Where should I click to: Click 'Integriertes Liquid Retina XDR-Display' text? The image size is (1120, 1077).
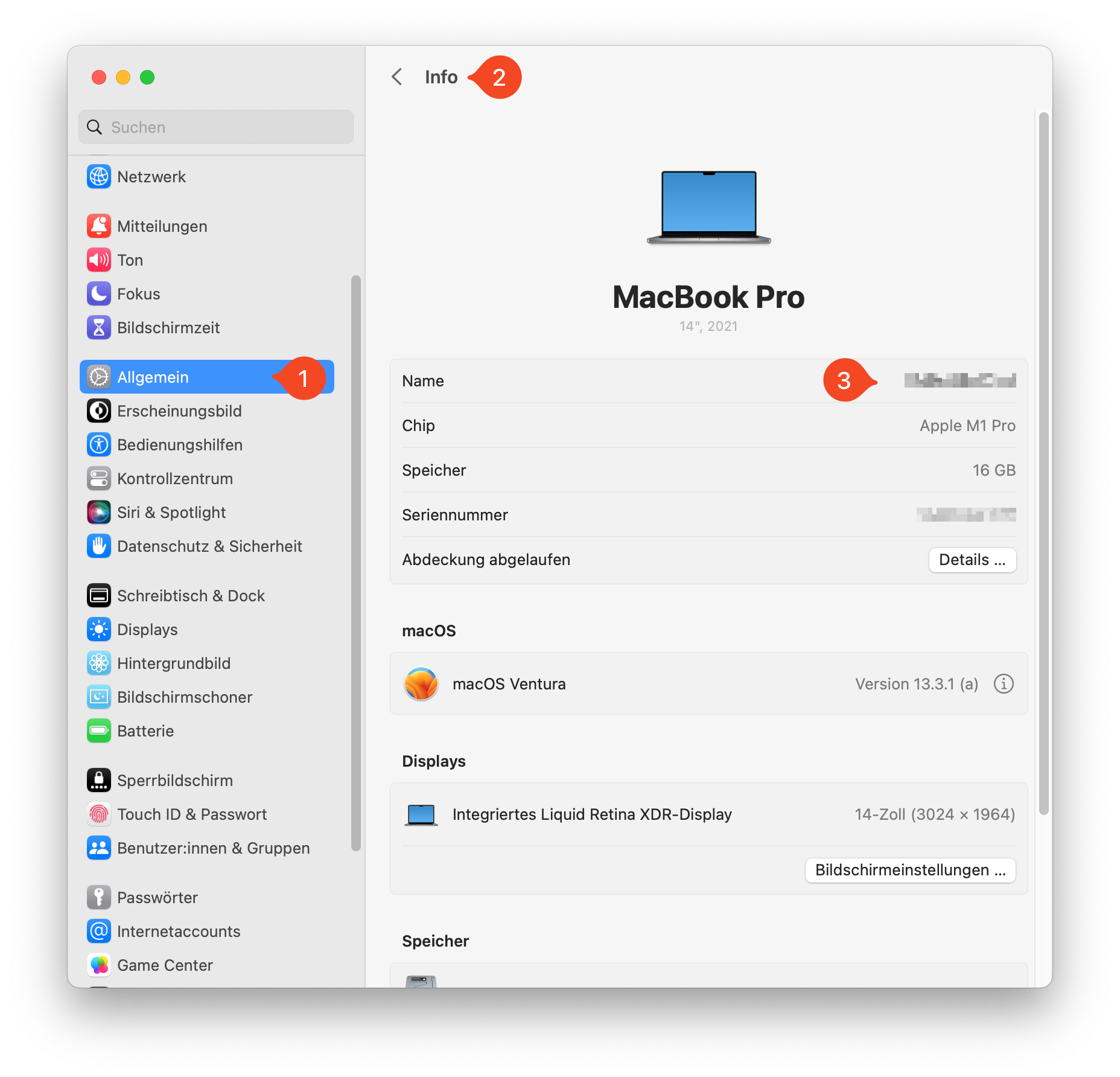click(592, 814)
